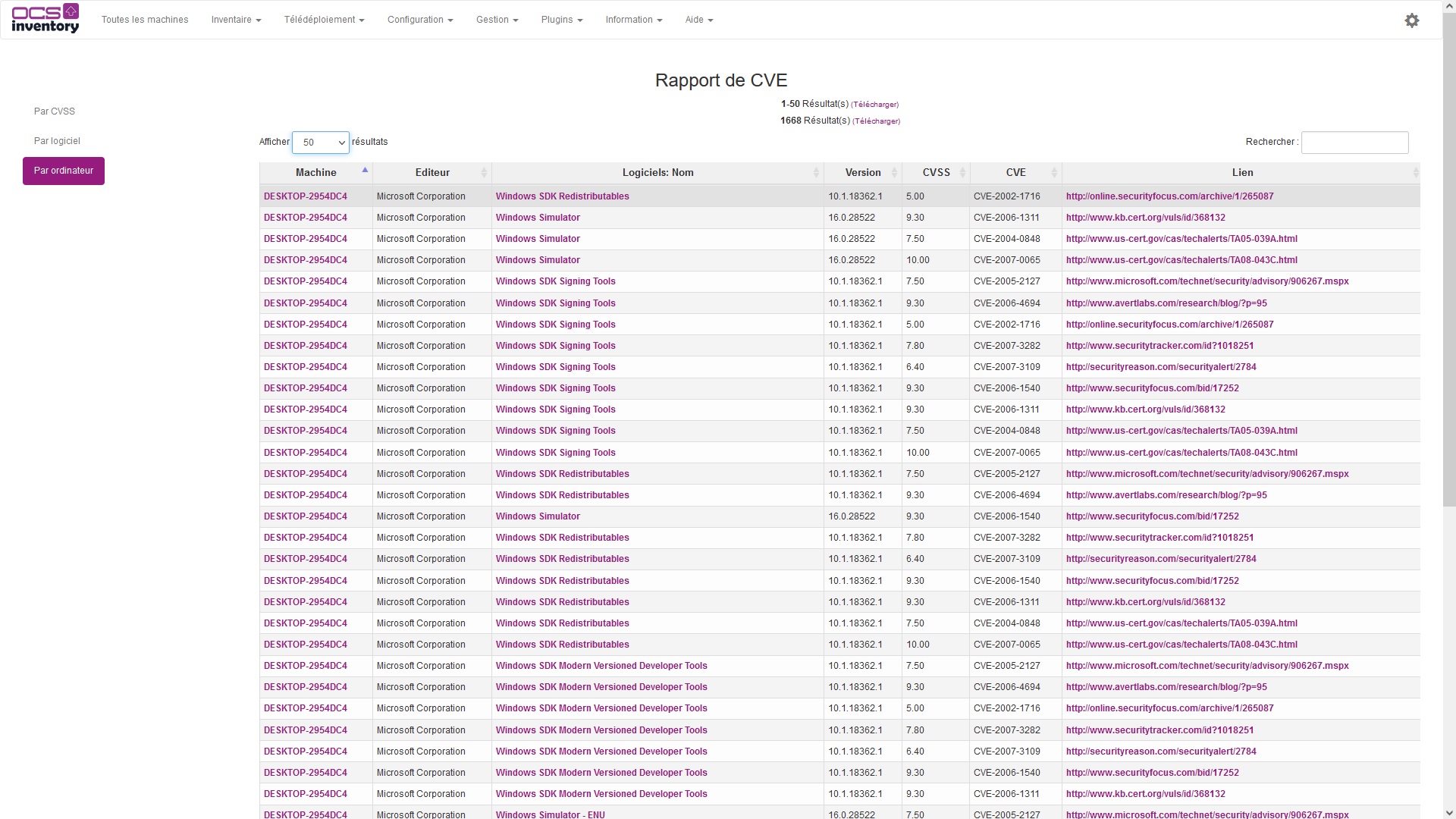Open Windows SDK Signing Tools for CVE-2006-1540
Screen dimensions: 1456x819
[x=556, y=388]
